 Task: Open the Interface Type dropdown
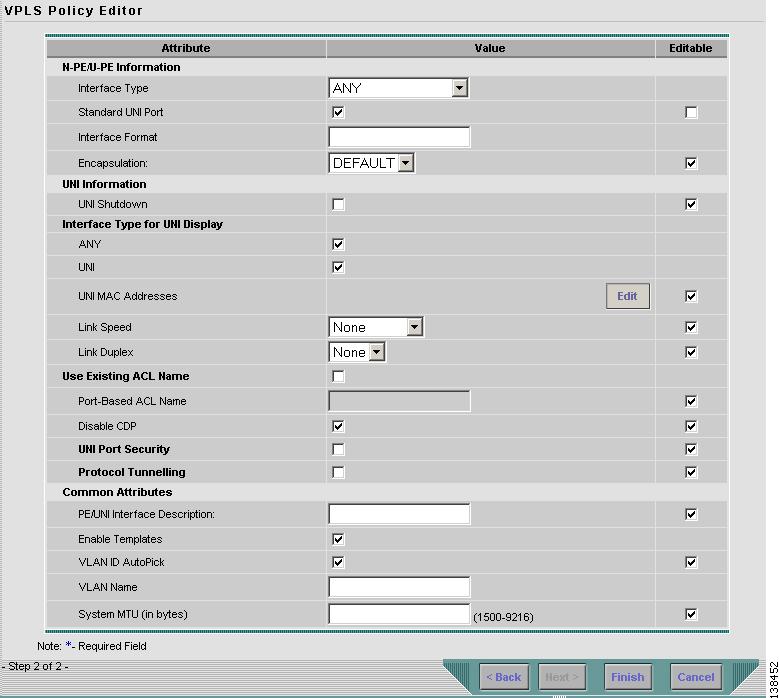pyautogui.click(x=398, y=88)
